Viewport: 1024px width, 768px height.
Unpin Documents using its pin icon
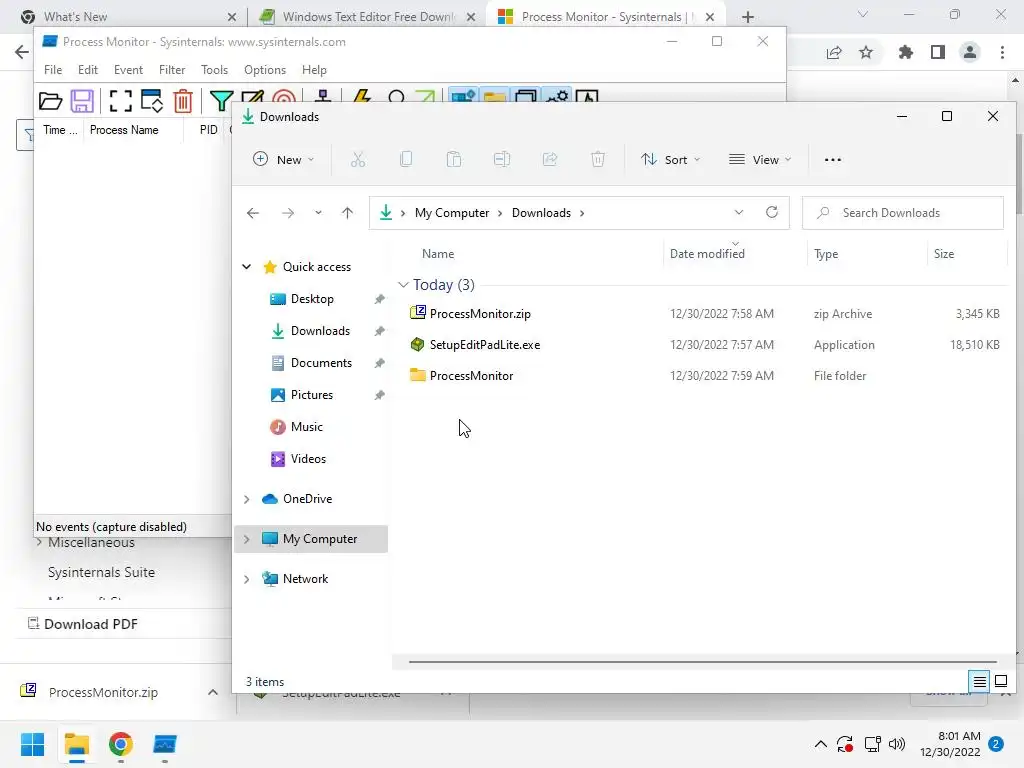(379, 363)
